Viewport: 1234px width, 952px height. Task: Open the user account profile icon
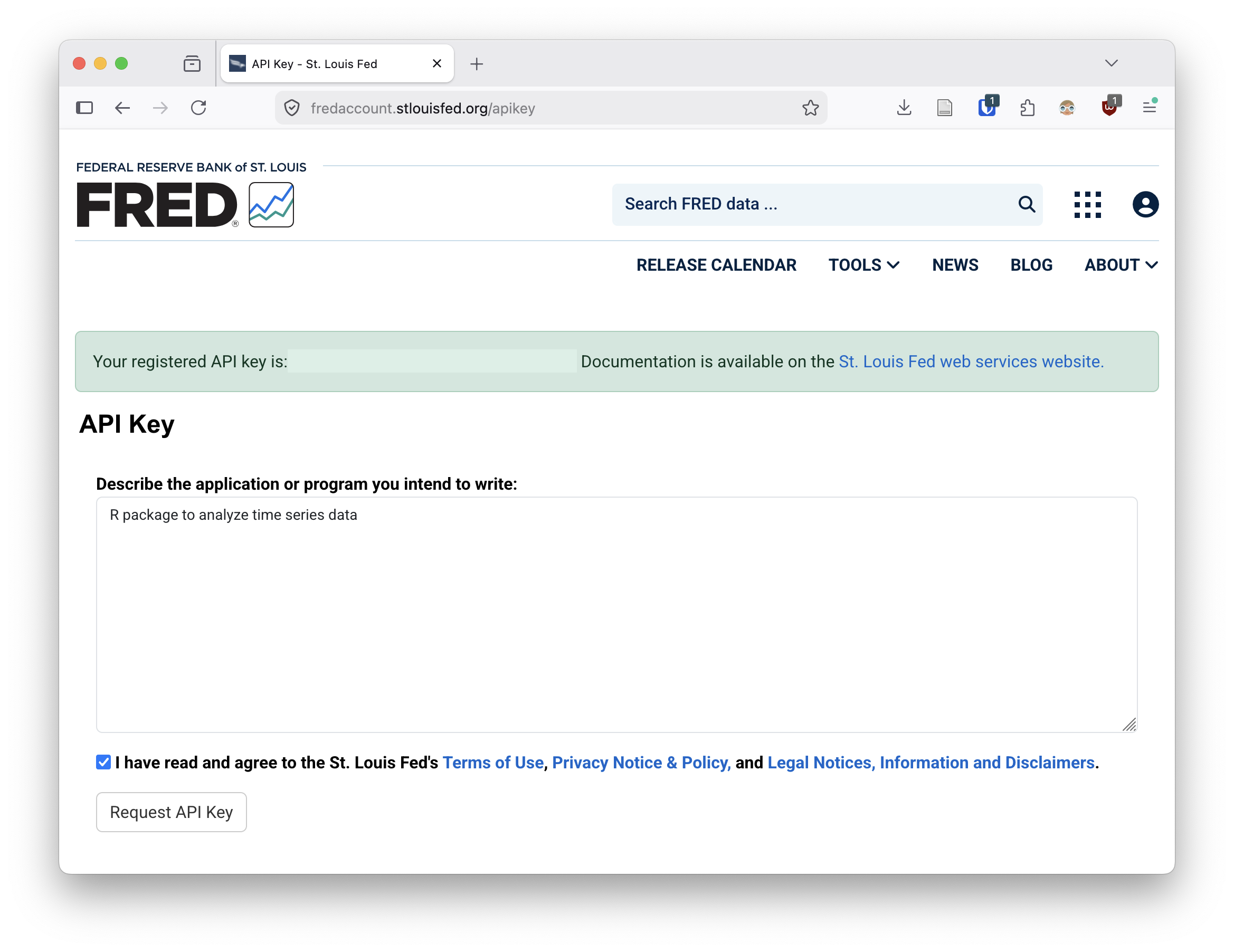point(1145,205)
